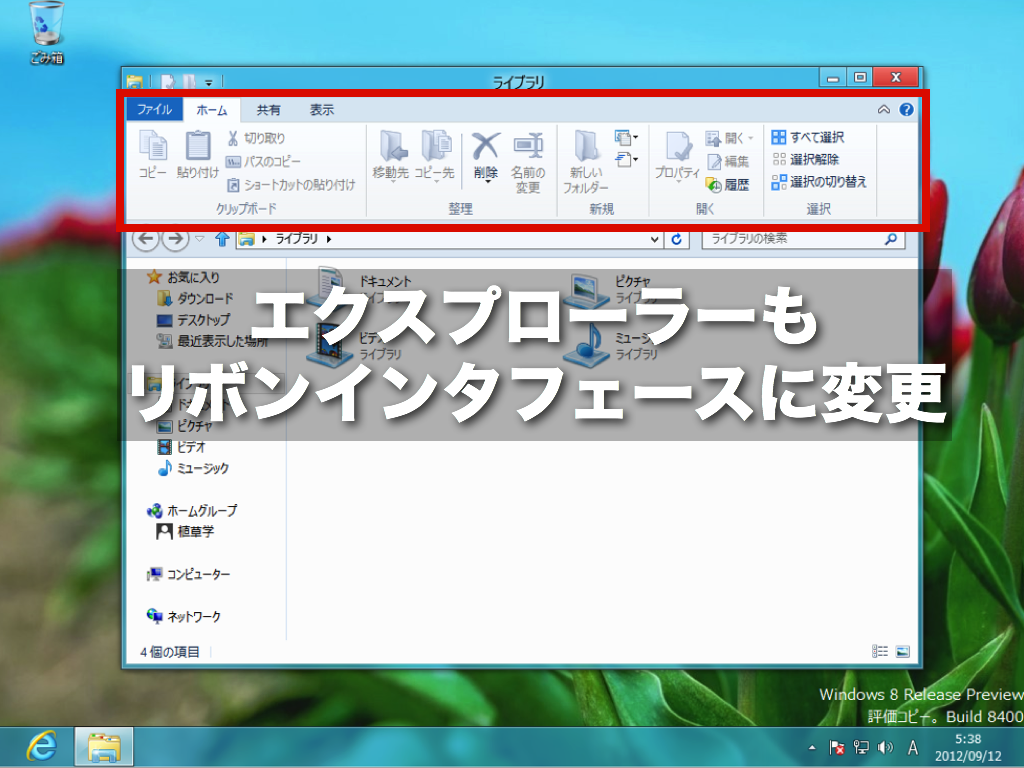Screen dimensions: 1024x768
Task: Select ネットワーク (Network) in sidebar
Action: point(184,616)
